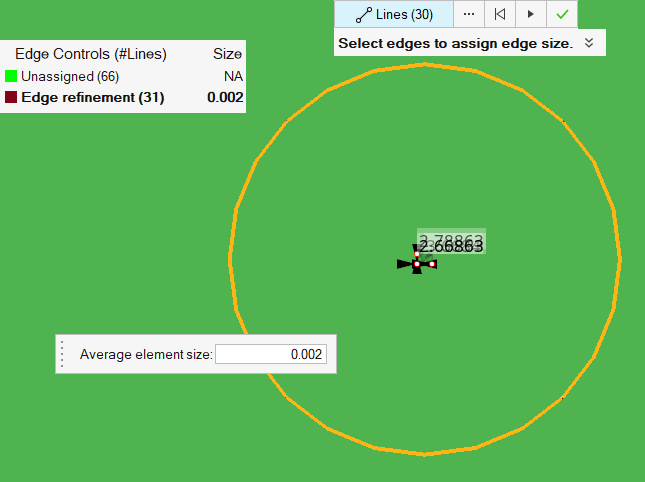The image size is (645, 482).
Task: Expand the double-chevron guide bar options
Action: click(590, 43)
